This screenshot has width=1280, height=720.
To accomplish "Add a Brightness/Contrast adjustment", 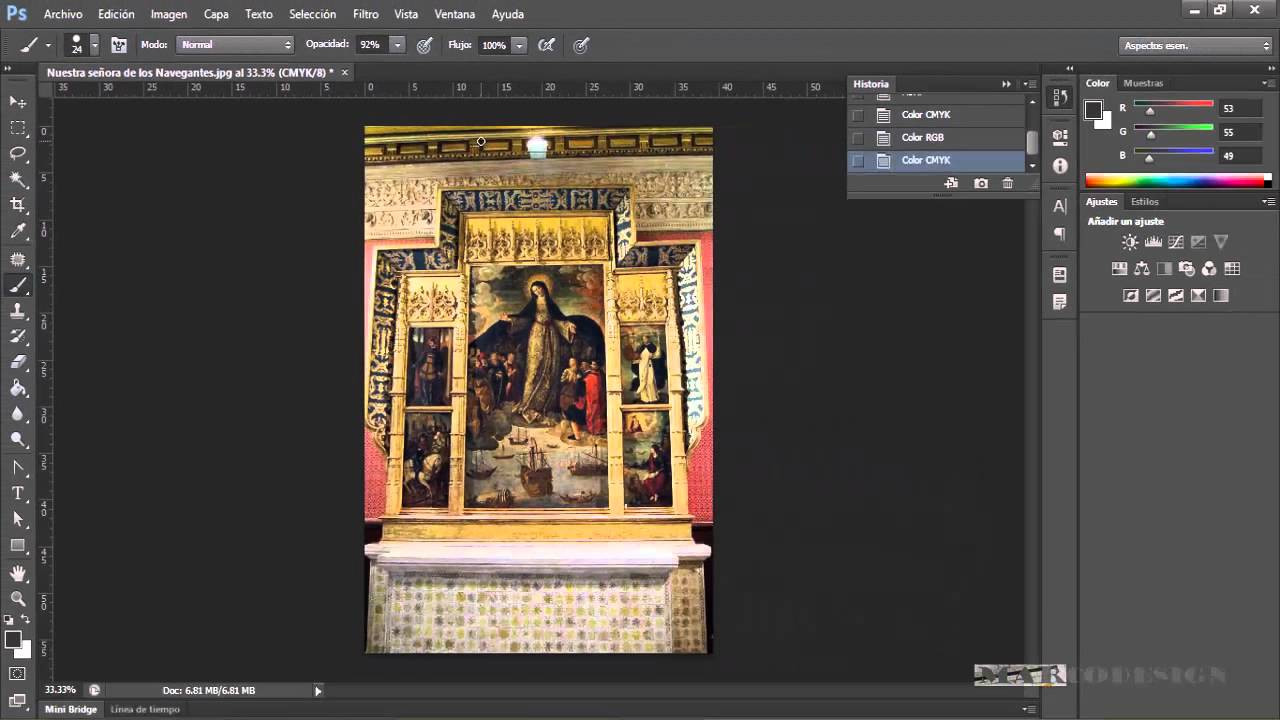I will coord(1130,242).
